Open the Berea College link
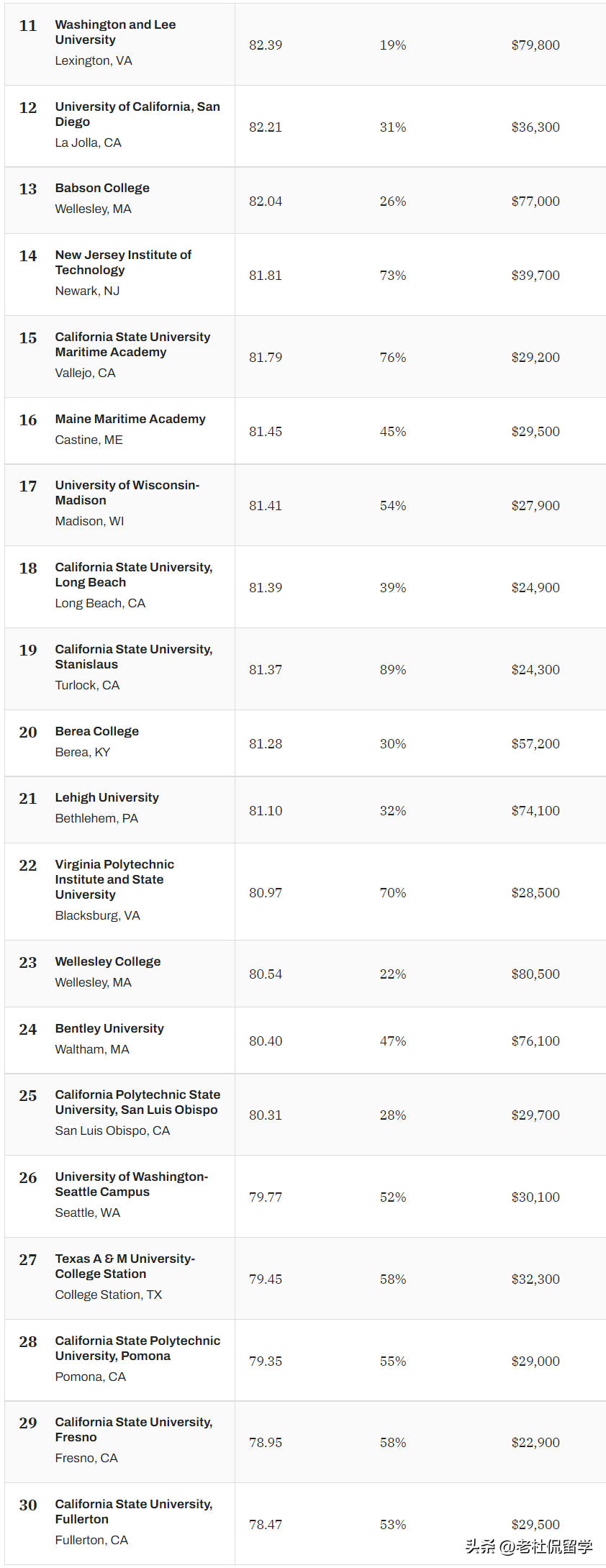Viewport: 606px width, 1568px height. click(97, 731)
